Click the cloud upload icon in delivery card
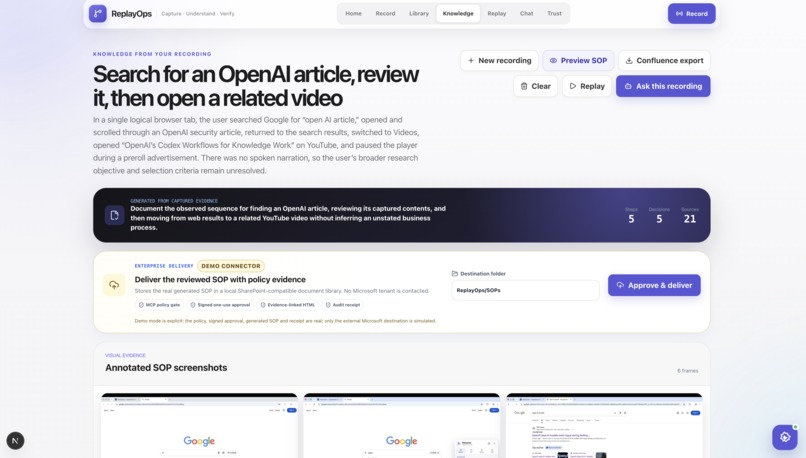 114,285
